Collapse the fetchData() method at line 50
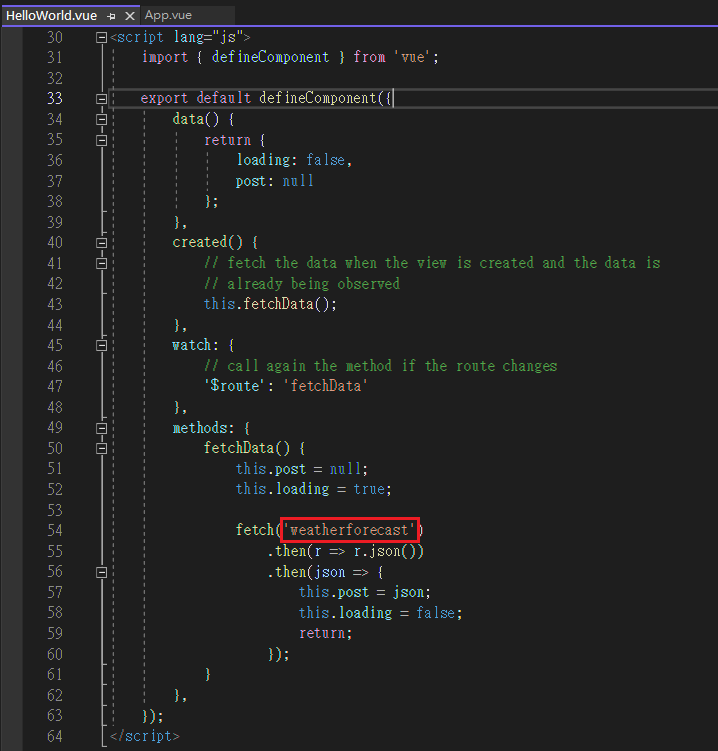 (101, 448)
